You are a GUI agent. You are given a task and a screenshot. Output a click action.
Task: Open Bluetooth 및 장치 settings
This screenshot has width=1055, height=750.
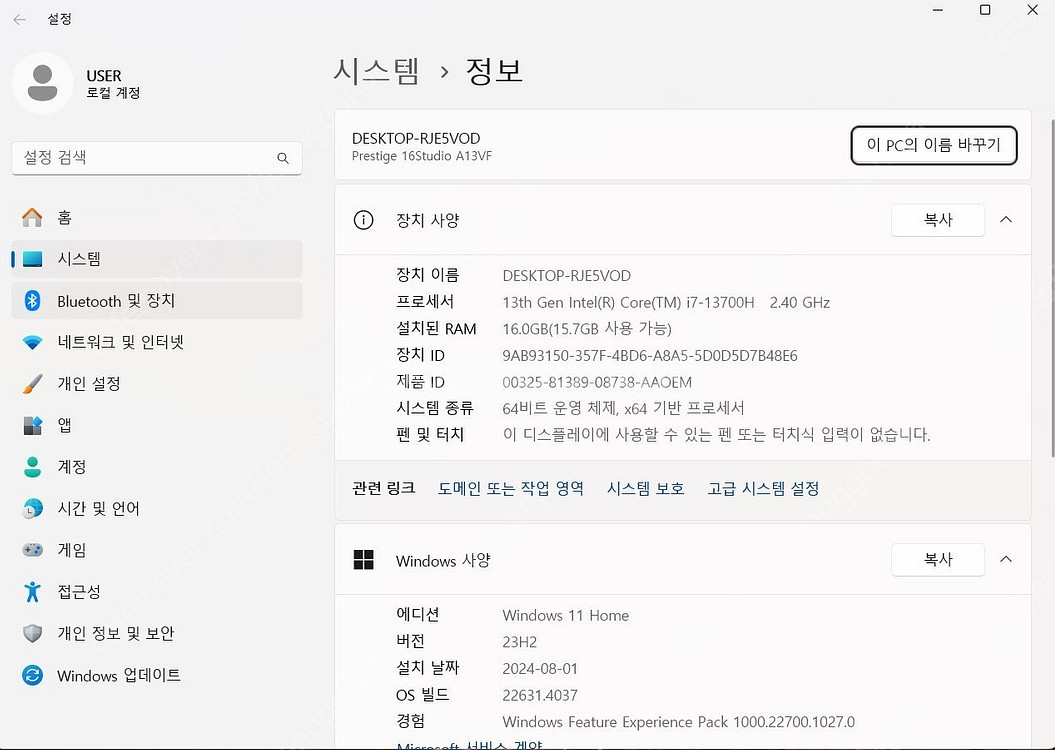pyautogui.click(x=157, y=301)
